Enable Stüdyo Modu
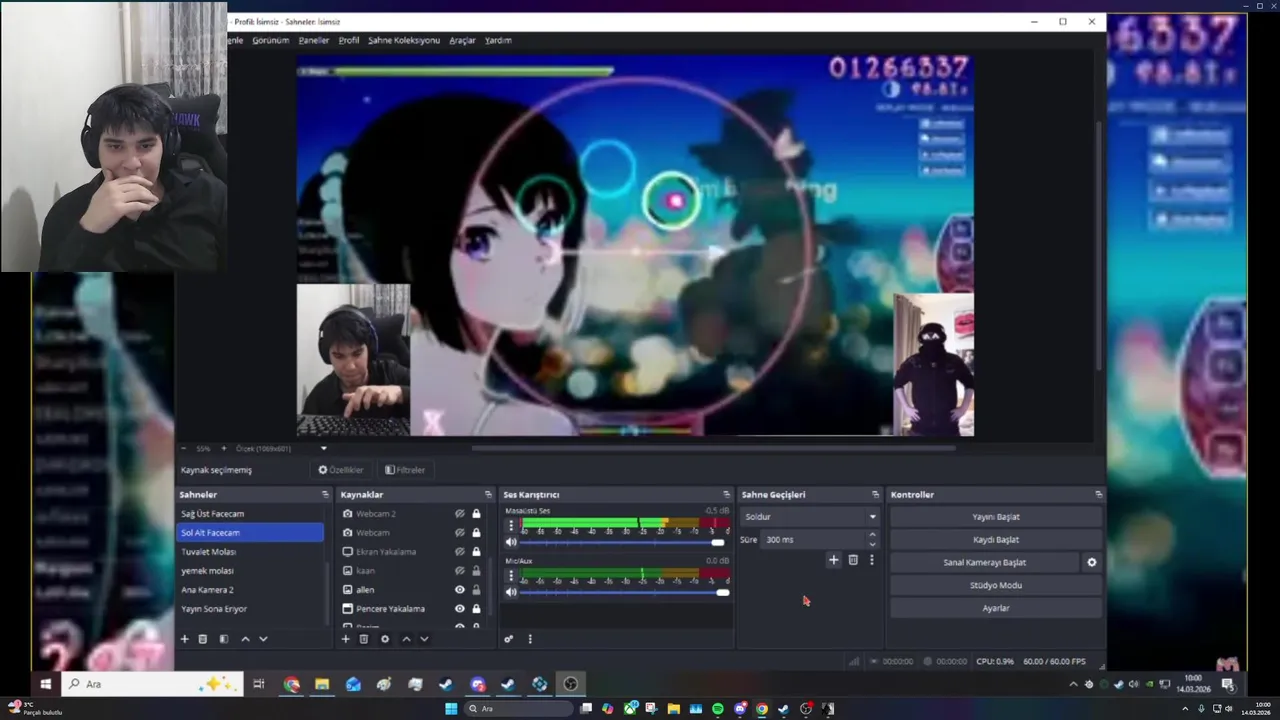This screenshot has height=720, width=1280. pos(996,585)
